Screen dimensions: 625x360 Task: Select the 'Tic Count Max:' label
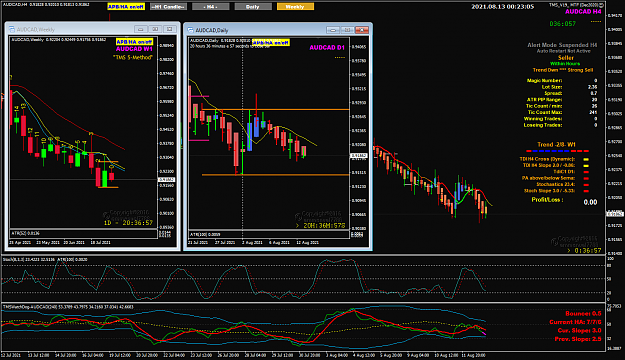pyautogui.click(x=545, y=112)
